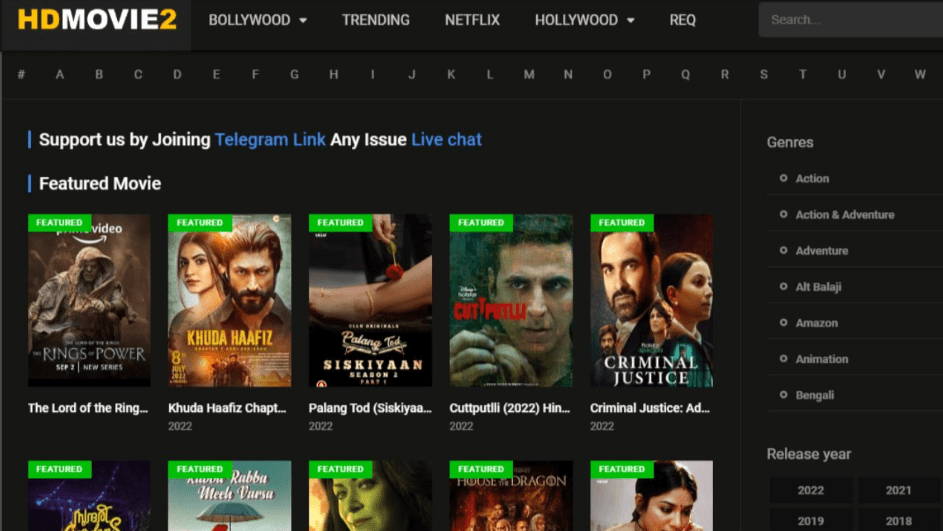Viewport: 943px width, 531px height.
Task: Click 'Khuda Haafiz Chapt...' title
Action: (227, 408)
